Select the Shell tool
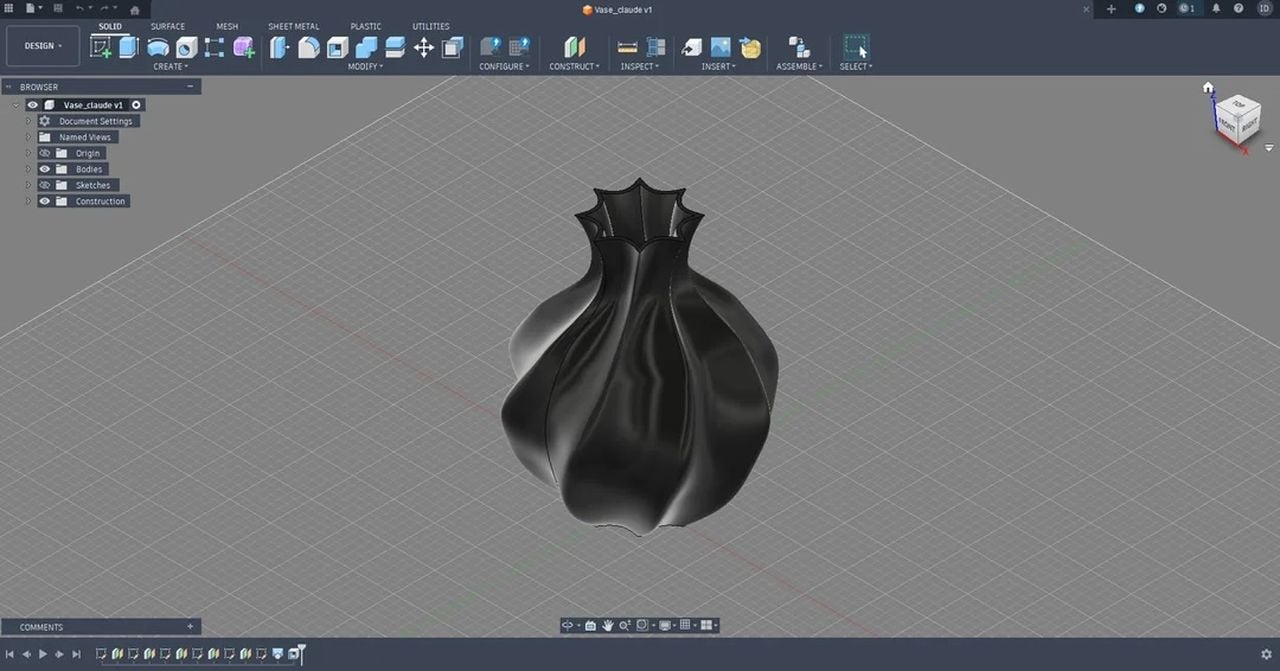Viewport: 1280px width, 671px height. [x=338, y=47]
